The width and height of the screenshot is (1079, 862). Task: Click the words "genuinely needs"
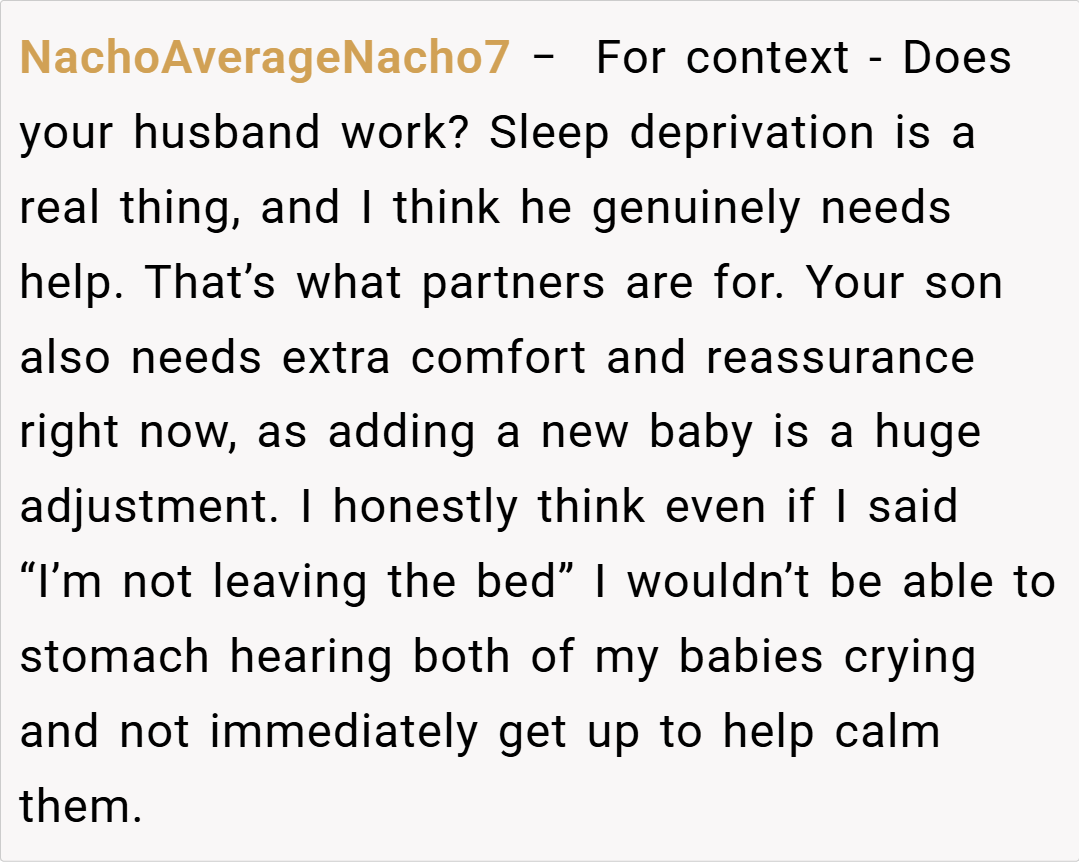[x=771, y=208]
